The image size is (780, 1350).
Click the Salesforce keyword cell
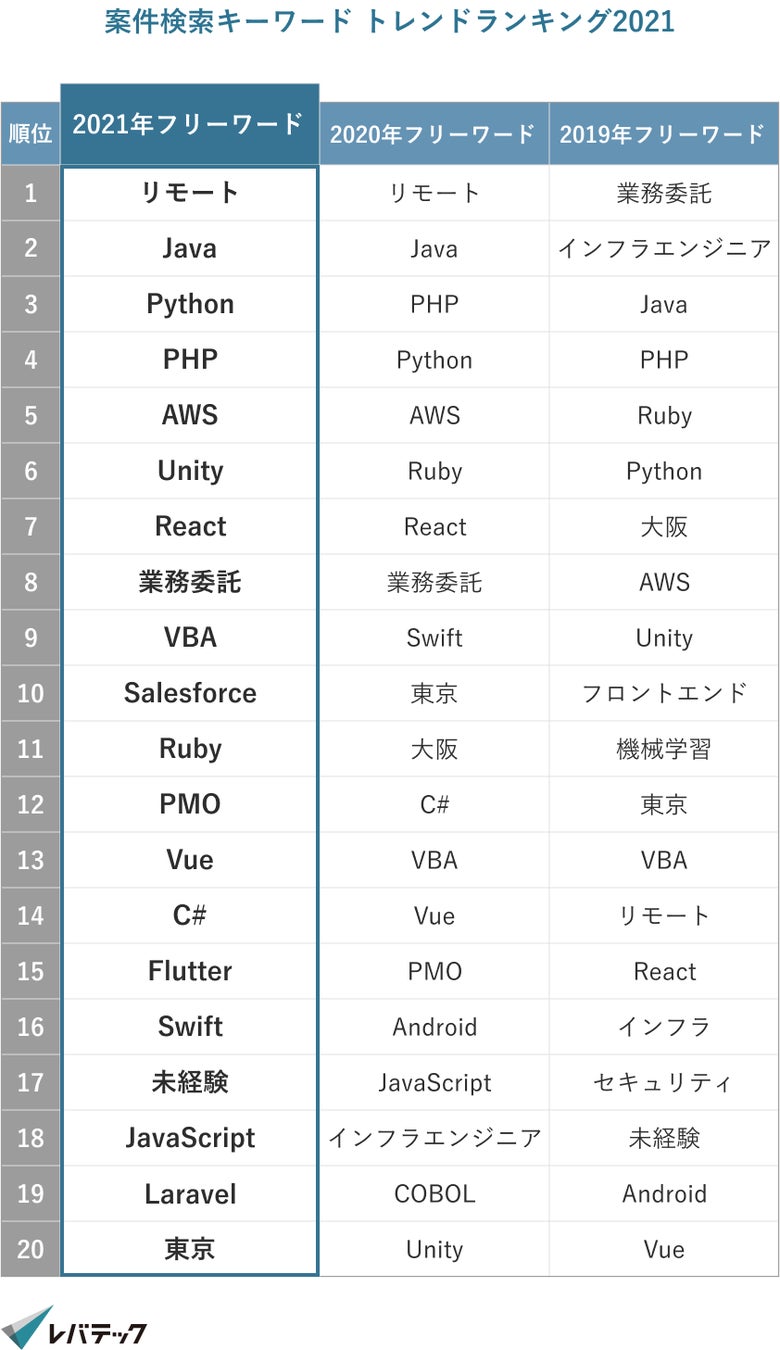click(x=190, y=693)
